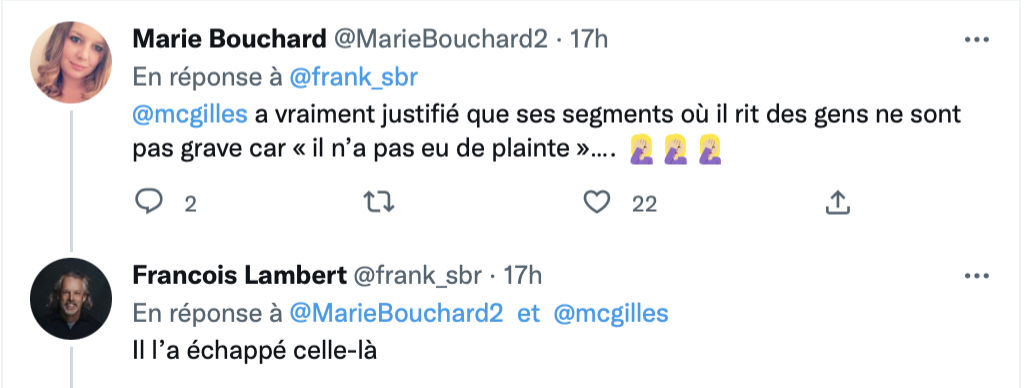
Task: Open Marie Bouchard's profile picture
Action: (x=71, y=63)
